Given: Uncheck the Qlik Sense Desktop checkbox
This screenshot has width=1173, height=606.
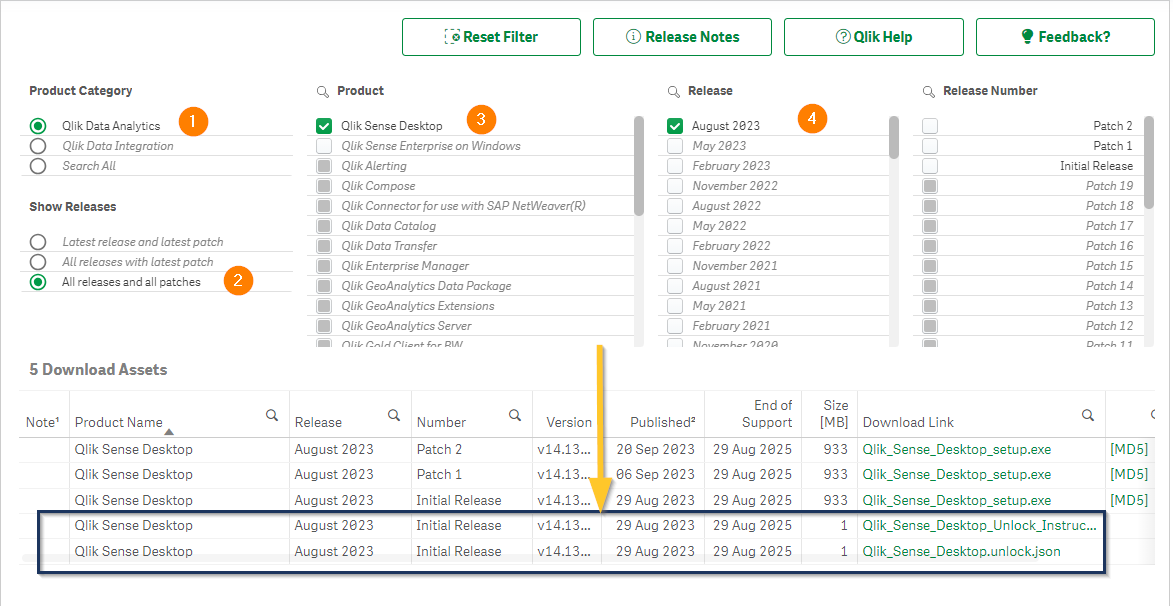Looking at the screenshot, I should pos(324,126).
